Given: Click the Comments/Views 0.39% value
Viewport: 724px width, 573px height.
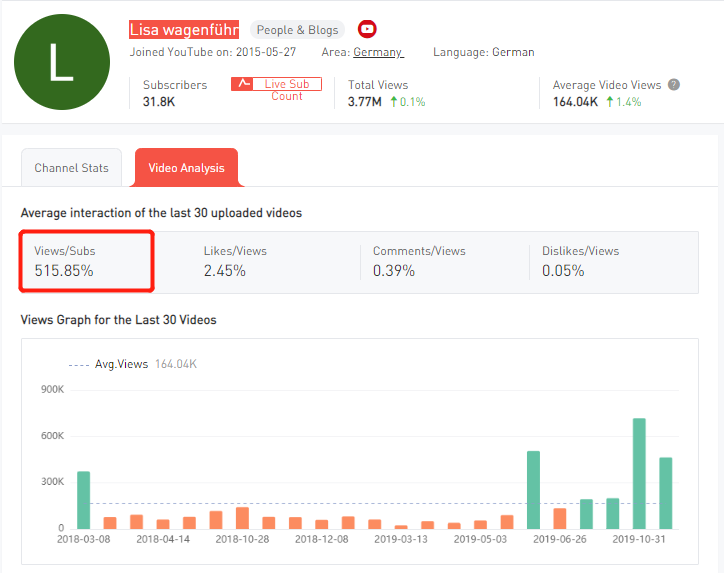Looking at the screenshot, I should pos(394,270).
